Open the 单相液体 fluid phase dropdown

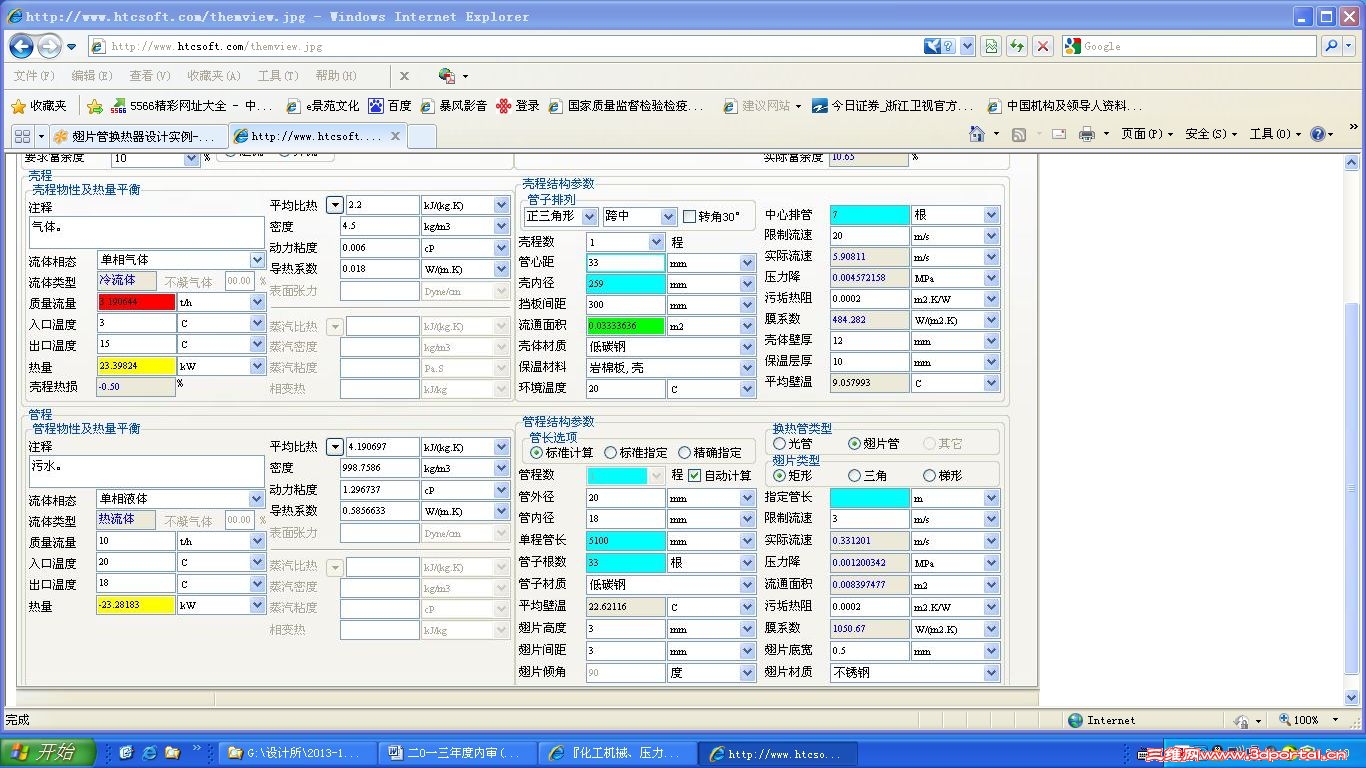[x=181, y=499]
